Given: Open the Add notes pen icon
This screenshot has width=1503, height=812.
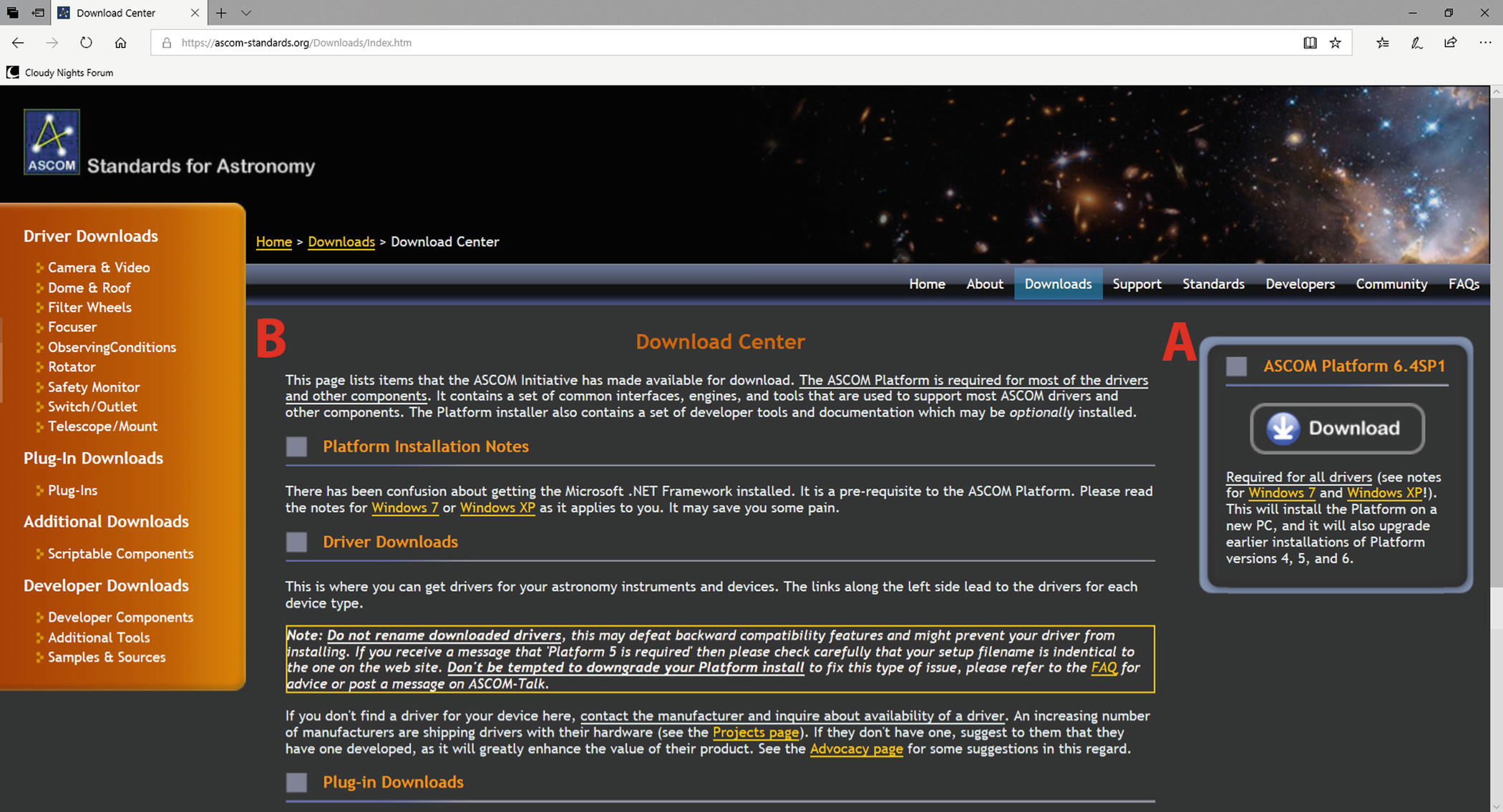Looking at the screenshot, I should tap(1416, 43).
